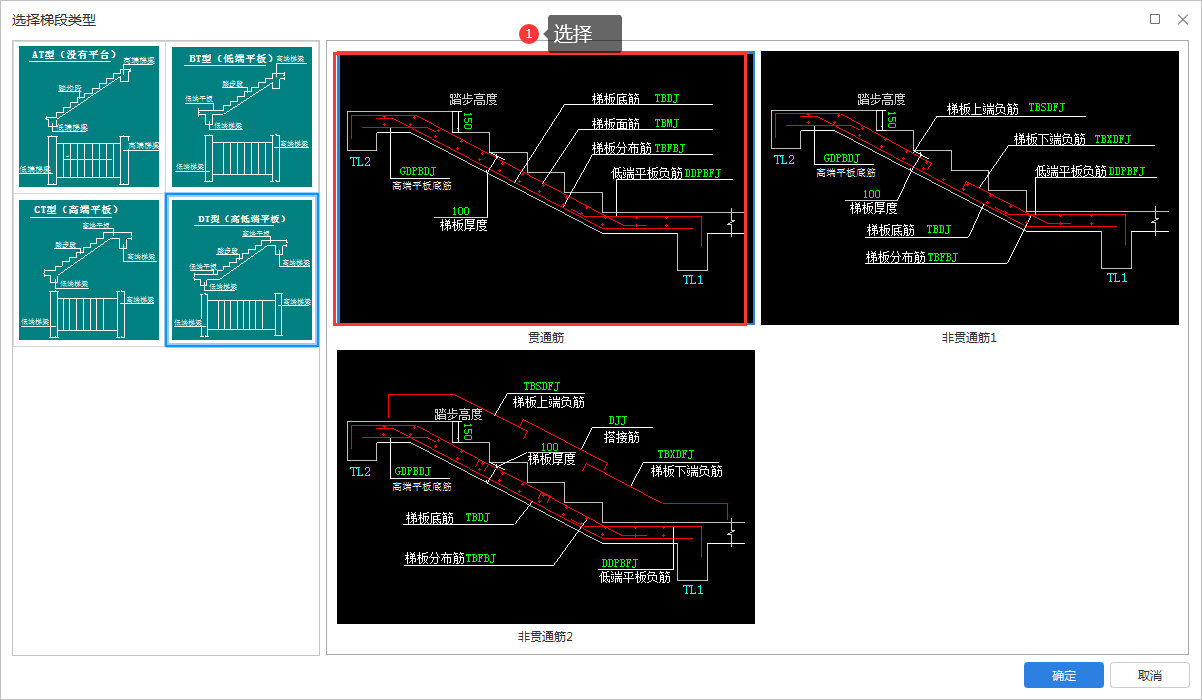The image size is (1202, 700).
Task: Select the DT型 (高低端平板) stair thumbnail
Action: click(242, 270)
